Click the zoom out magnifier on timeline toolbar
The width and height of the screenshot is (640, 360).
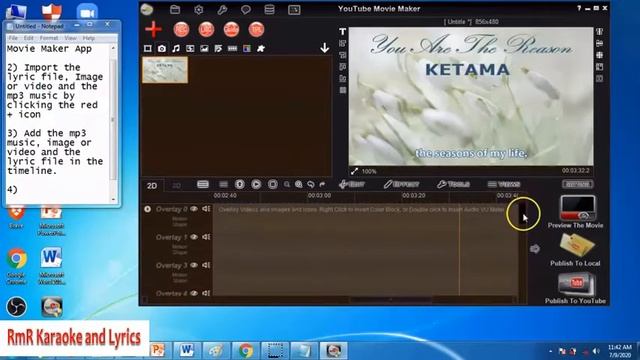point(287,184)
